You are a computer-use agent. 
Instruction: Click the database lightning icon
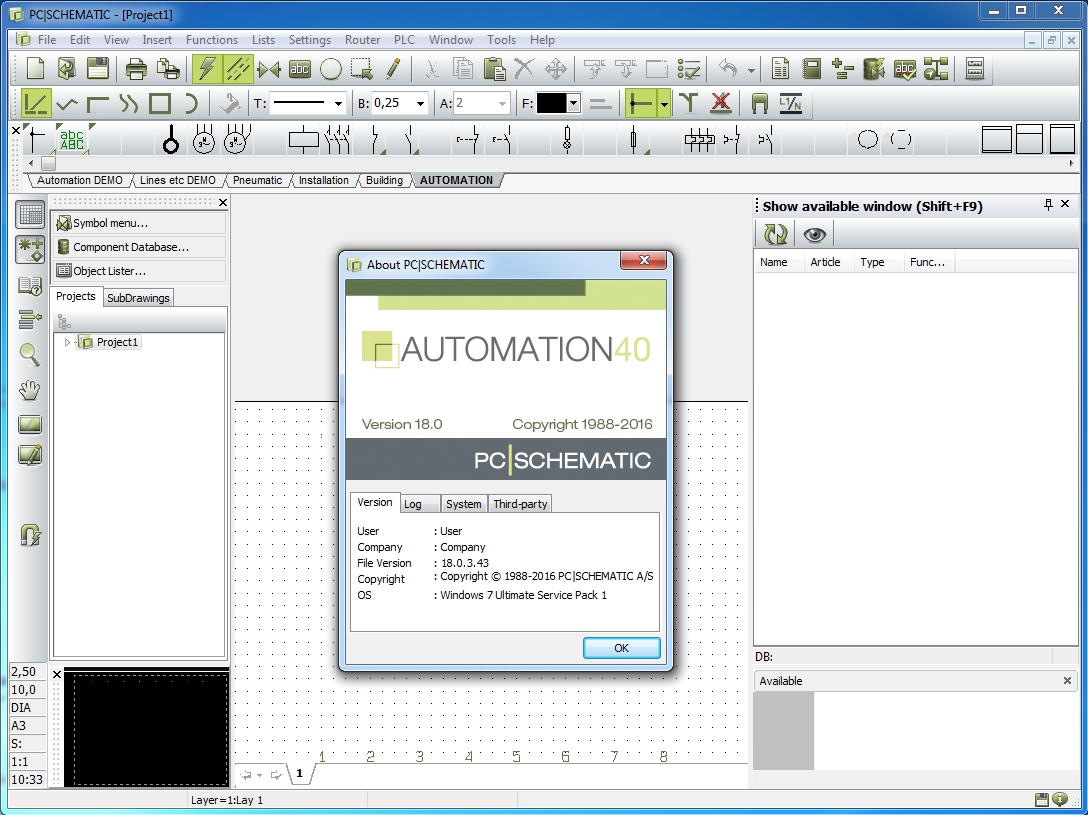point(874,69)
